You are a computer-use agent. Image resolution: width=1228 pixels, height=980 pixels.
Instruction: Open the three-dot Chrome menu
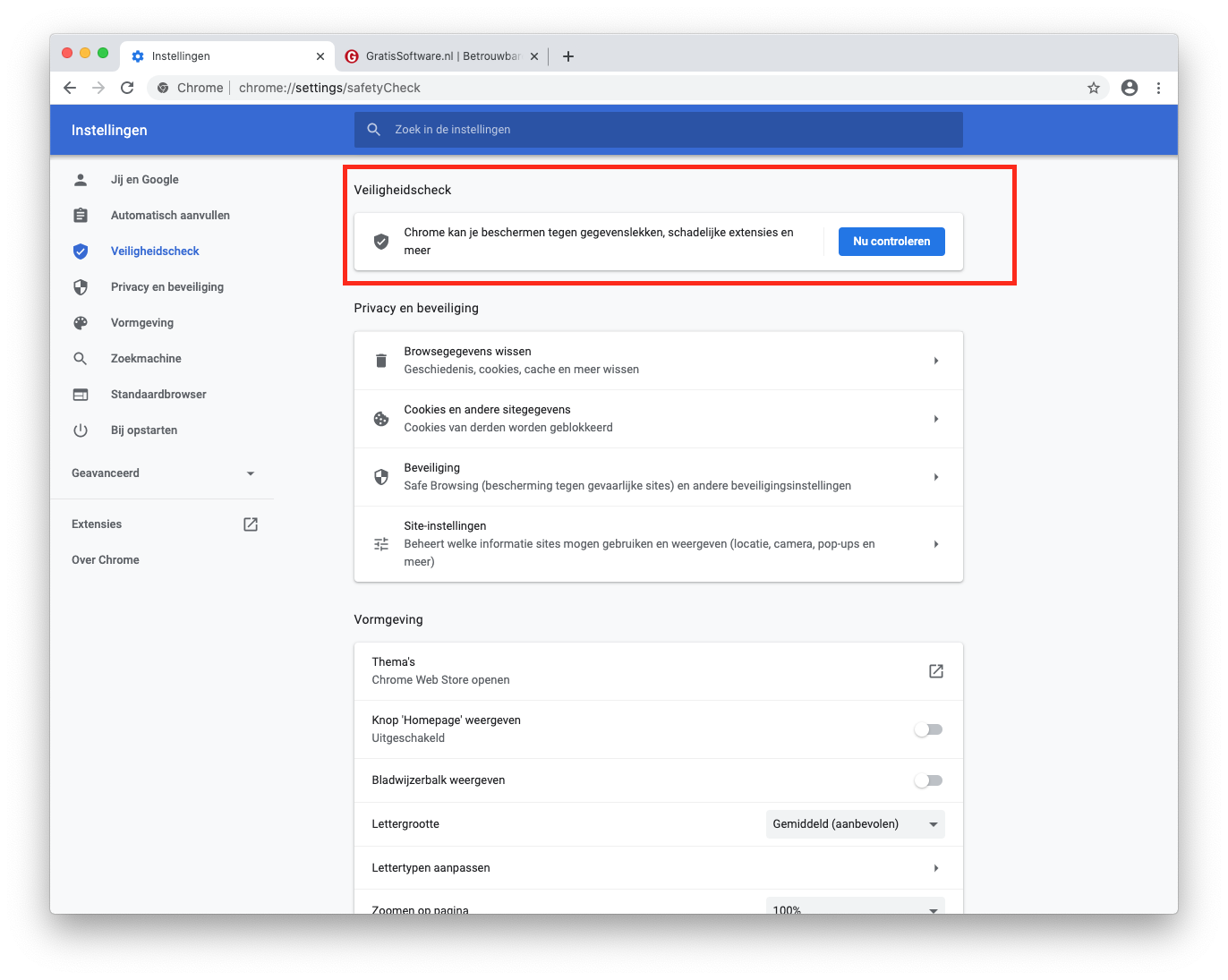[1158, 88]
